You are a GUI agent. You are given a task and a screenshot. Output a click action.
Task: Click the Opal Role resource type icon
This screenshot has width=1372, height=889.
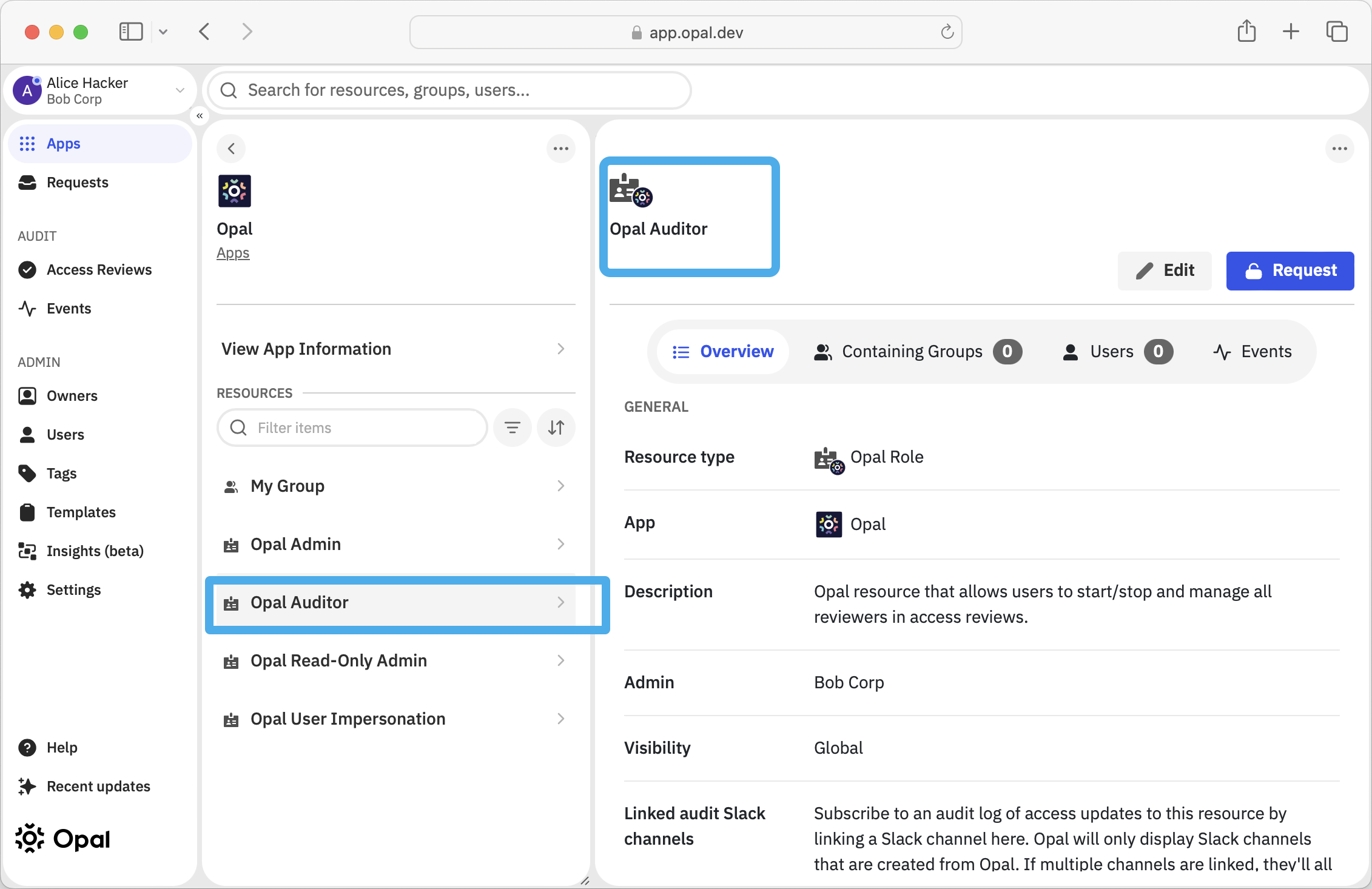point(829,461)
